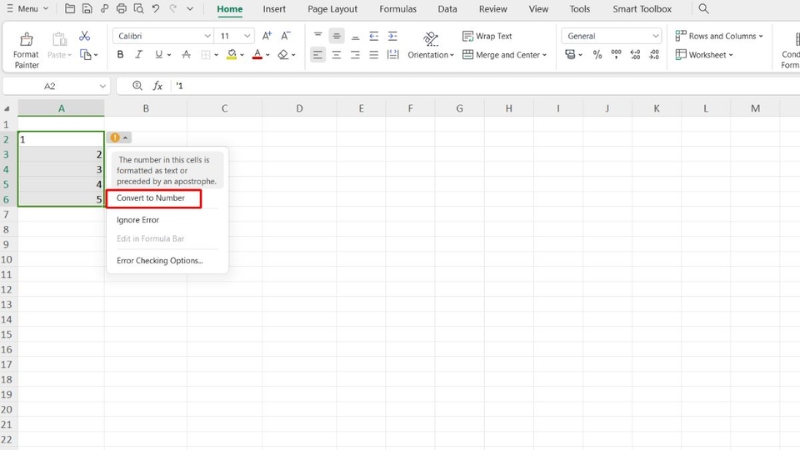Click the Insert Function fx icon
Screen dimensions: 800x450
click(158, 86)
